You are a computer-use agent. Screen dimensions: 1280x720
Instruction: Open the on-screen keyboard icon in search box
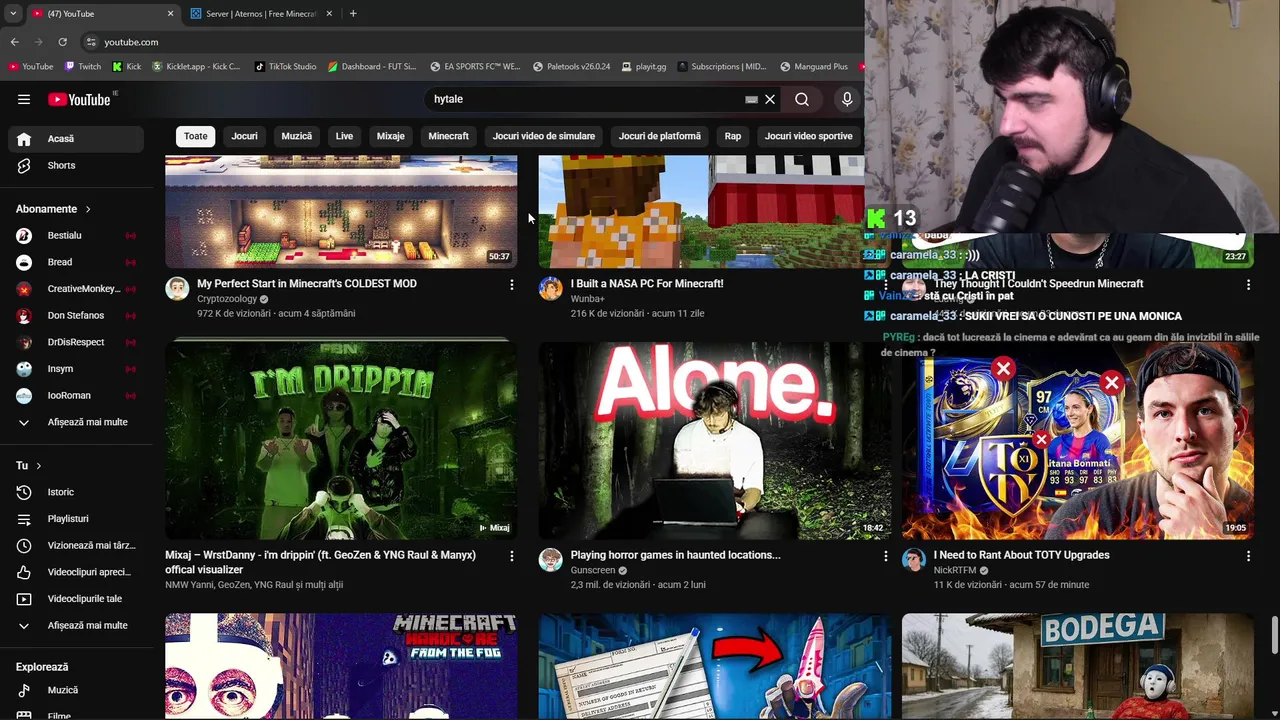(x=751, y=99)
